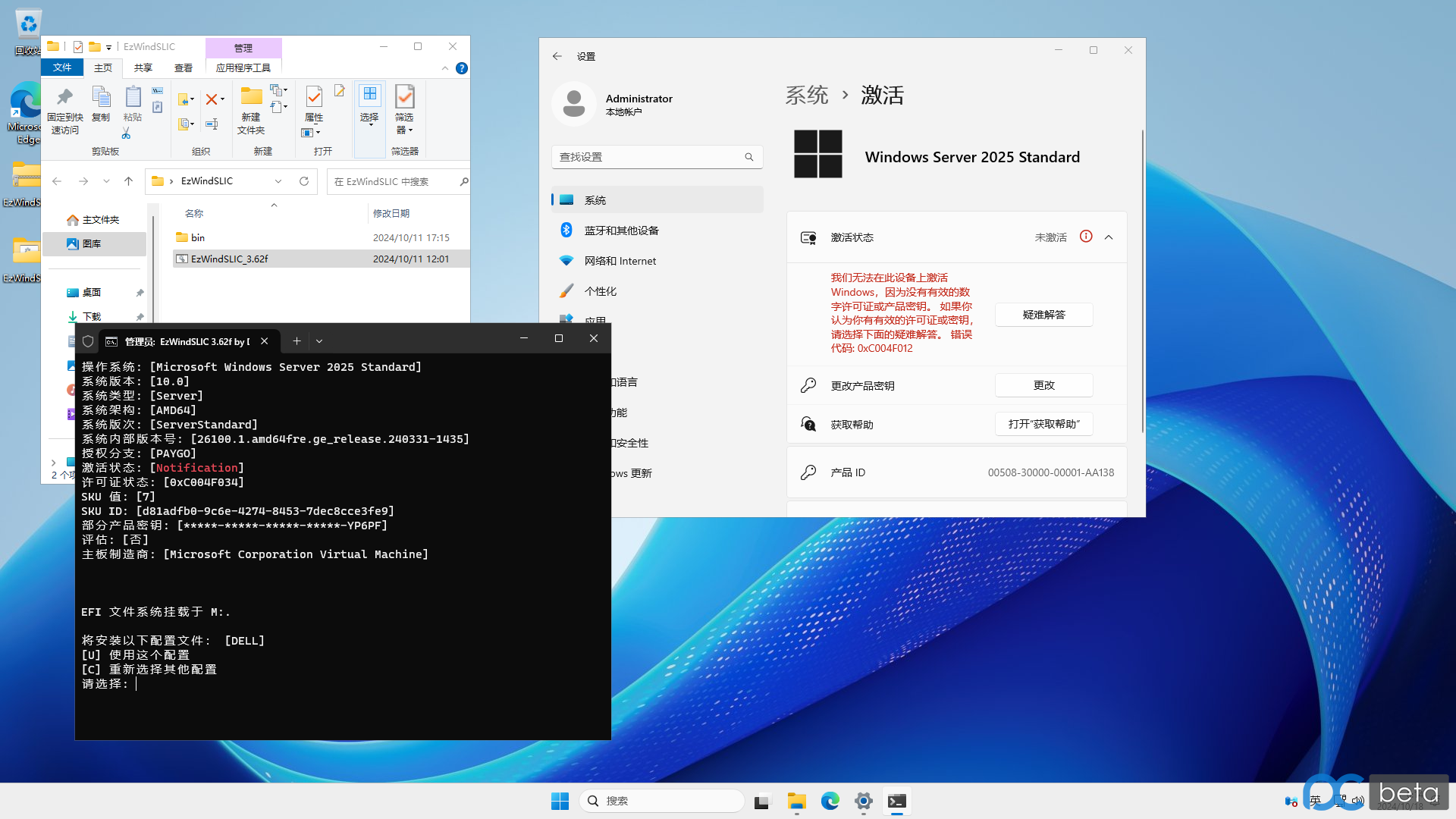Click the Paste shortcut icon in clipboard group
The height and width of the screenshot is (819, 1456).
pyautogui.click(x=157, y=108)
